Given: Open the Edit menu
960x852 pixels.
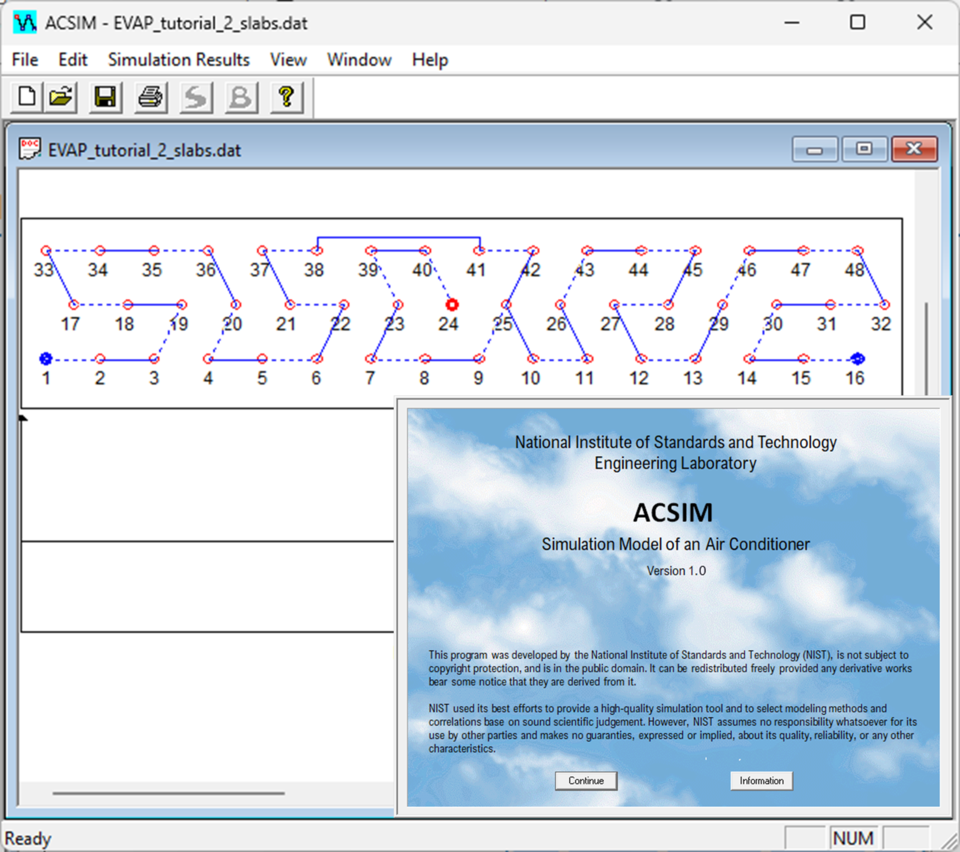Looking at the screenshot, I should tap(71, 60).
